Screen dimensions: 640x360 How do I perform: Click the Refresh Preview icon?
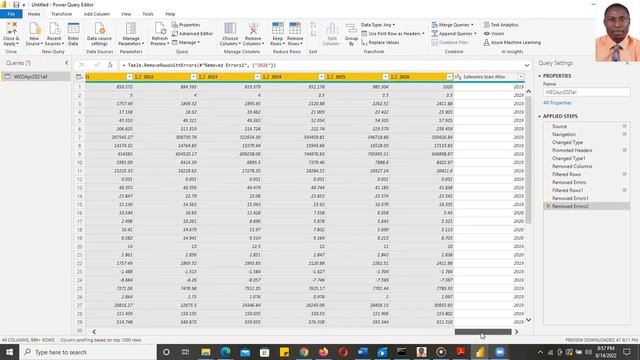(x=159, y=33)
